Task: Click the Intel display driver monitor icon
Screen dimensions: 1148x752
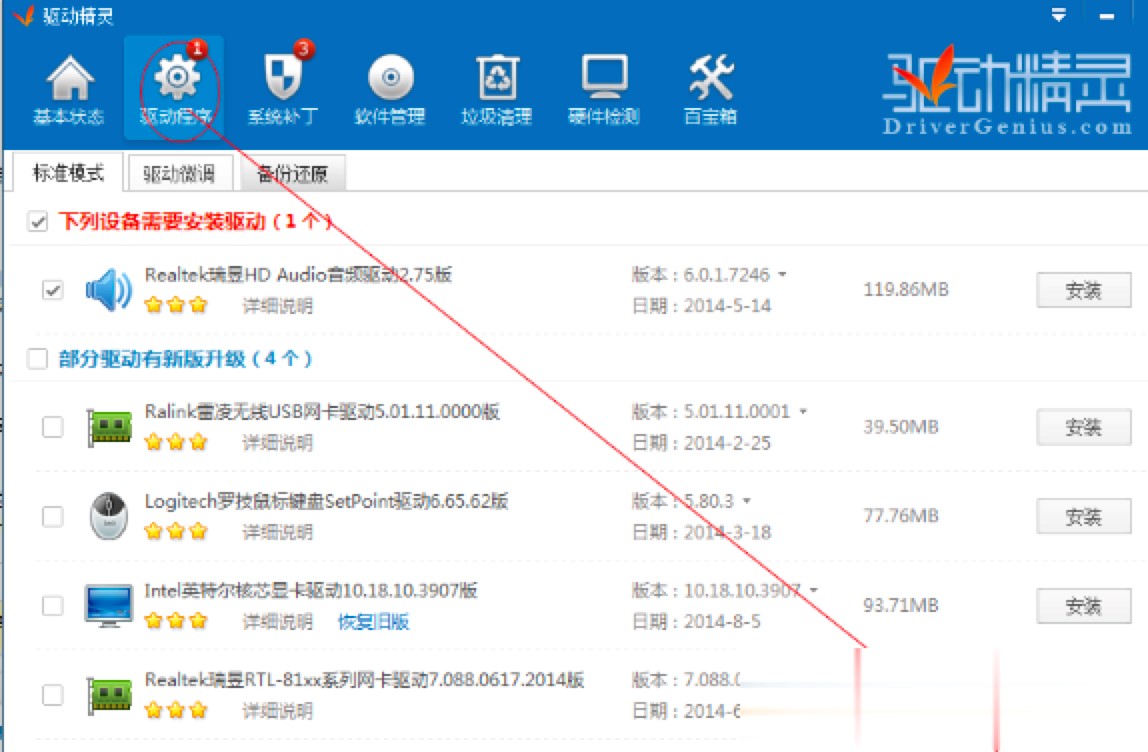Action: [108, 605]
